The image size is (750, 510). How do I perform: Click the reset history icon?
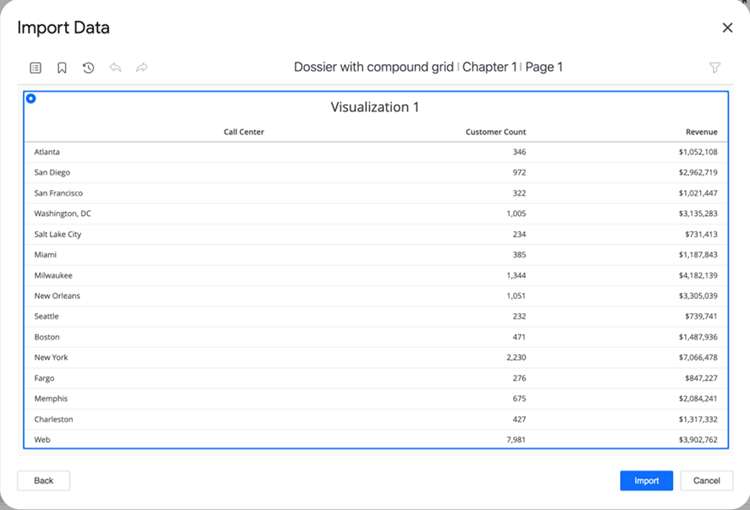(88, 68)
